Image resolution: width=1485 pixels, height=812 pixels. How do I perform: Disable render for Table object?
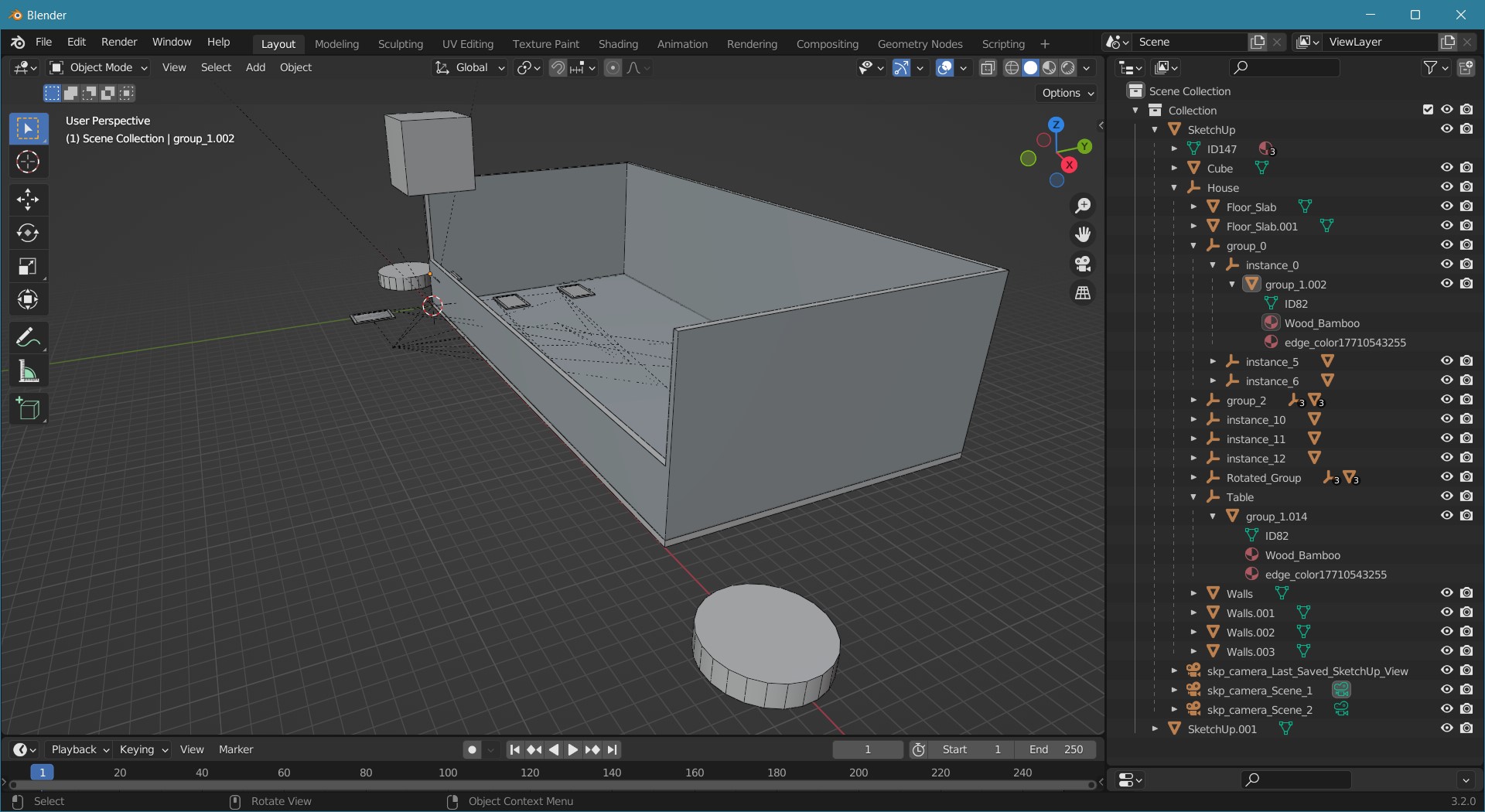1466,496
